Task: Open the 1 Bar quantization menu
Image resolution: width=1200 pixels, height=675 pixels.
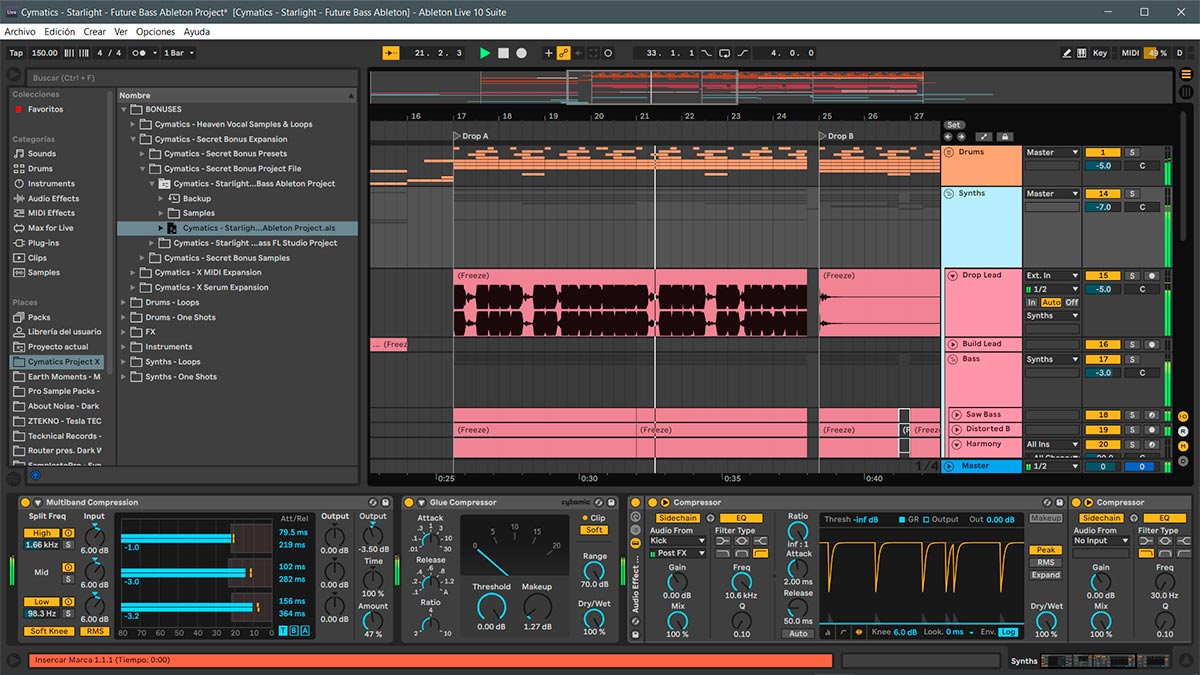Action: pos(178,53)
